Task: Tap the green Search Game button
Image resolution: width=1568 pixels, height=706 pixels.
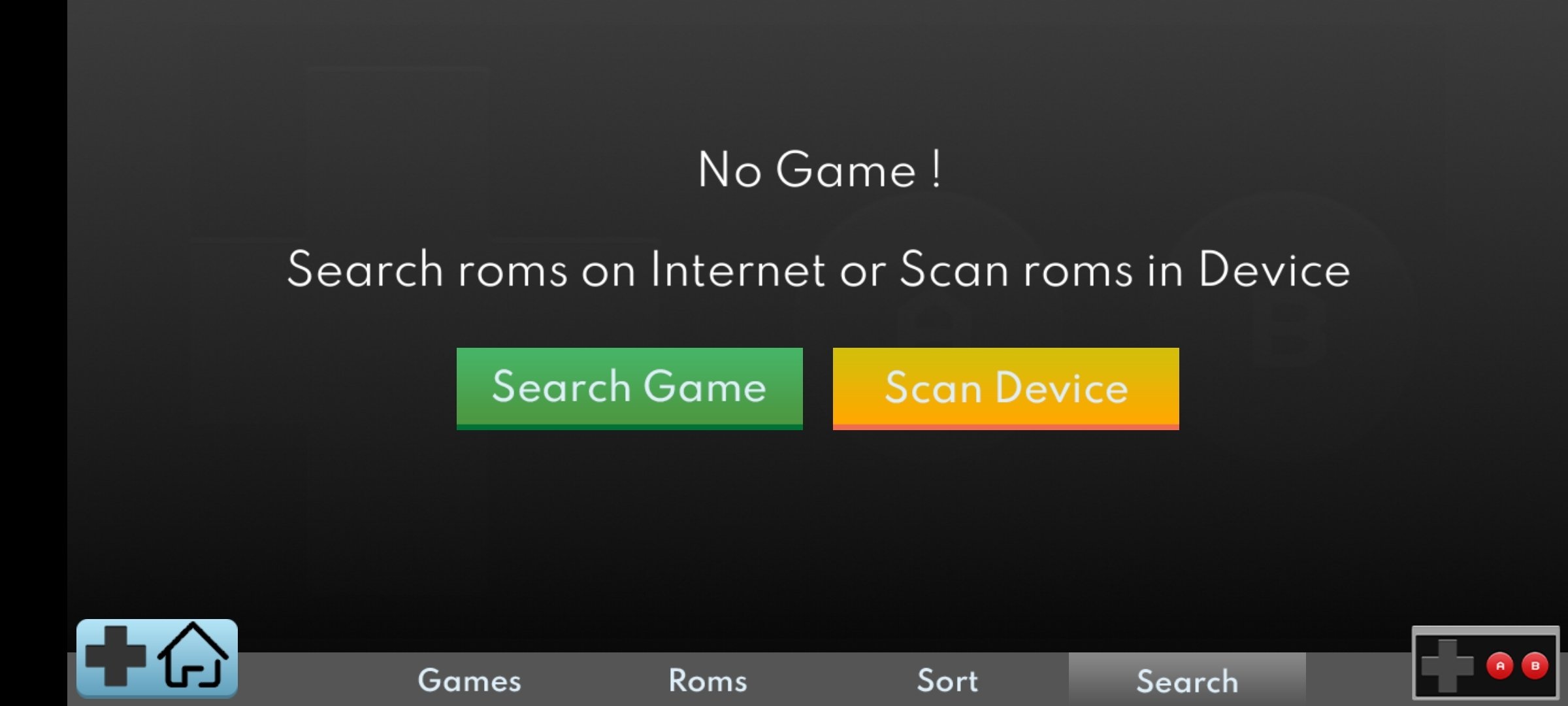Action: click(629, 388)
